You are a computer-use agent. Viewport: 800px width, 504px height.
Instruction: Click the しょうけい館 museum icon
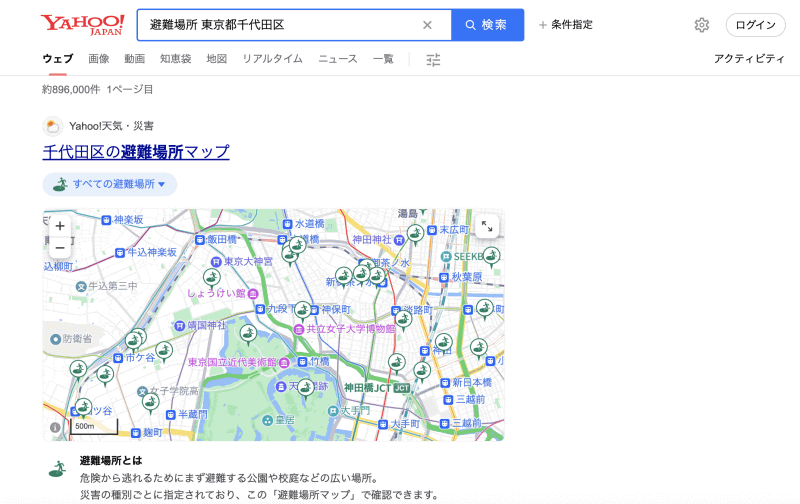point(253,293)
